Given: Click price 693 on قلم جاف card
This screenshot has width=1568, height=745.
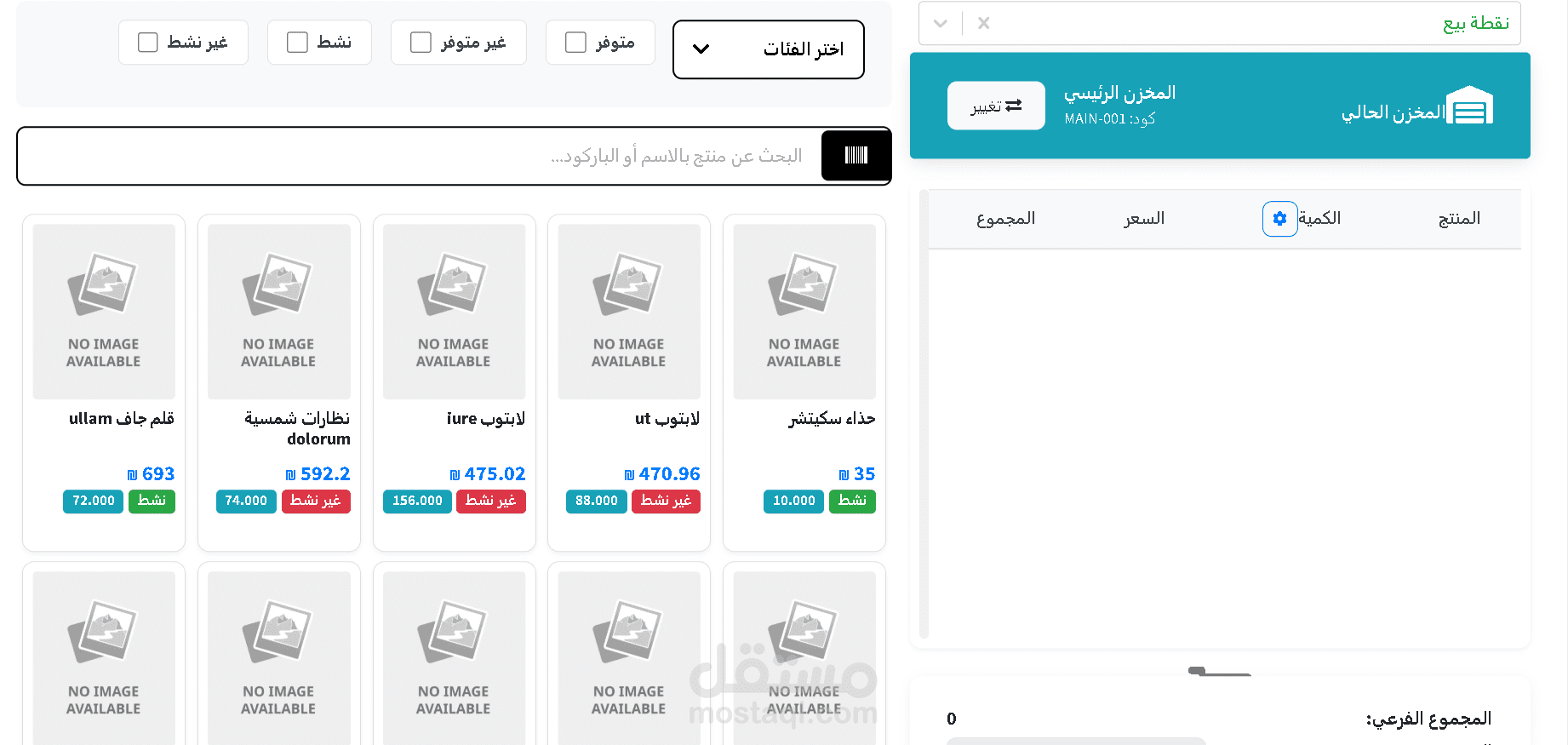Looking at the screenshot, I should coord(151,473).
